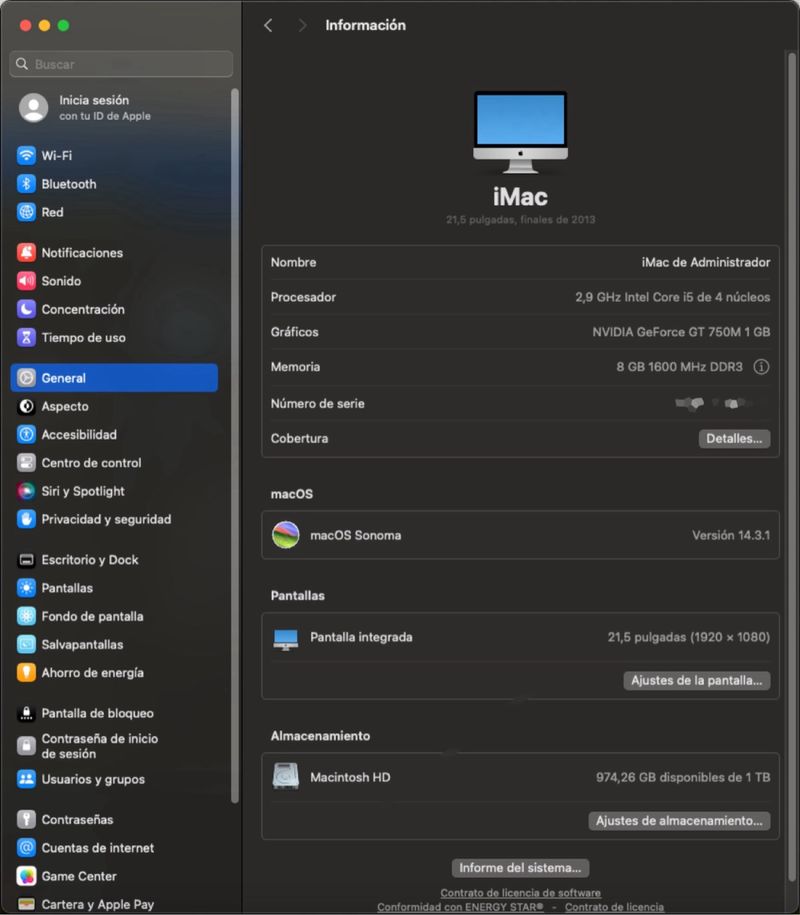
Task: Click Ajustes de la pantalla button
Action: point(697,680)
